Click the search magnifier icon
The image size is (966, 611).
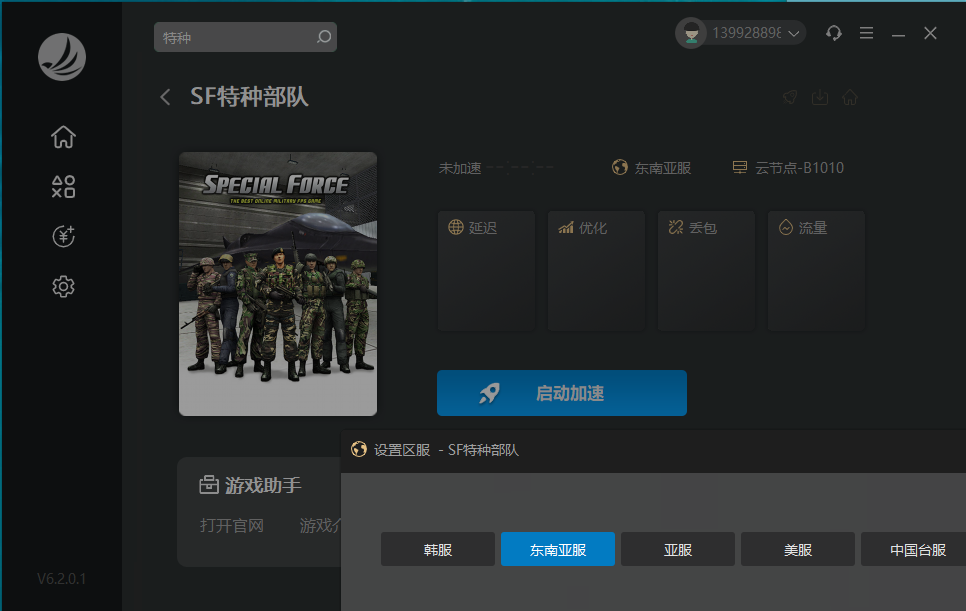[x=323, y=37]
